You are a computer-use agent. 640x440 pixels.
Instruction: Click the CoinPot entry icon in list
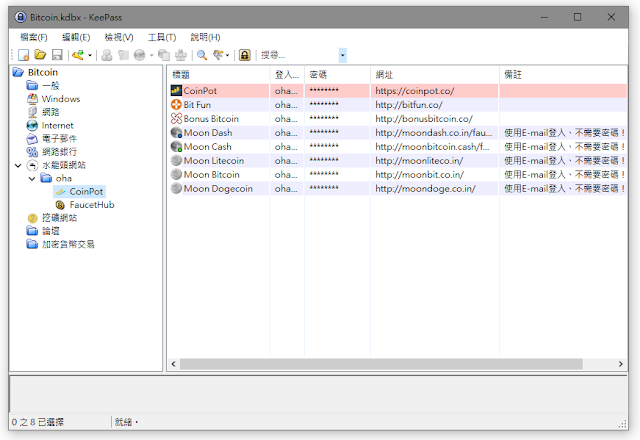[176, 91]
